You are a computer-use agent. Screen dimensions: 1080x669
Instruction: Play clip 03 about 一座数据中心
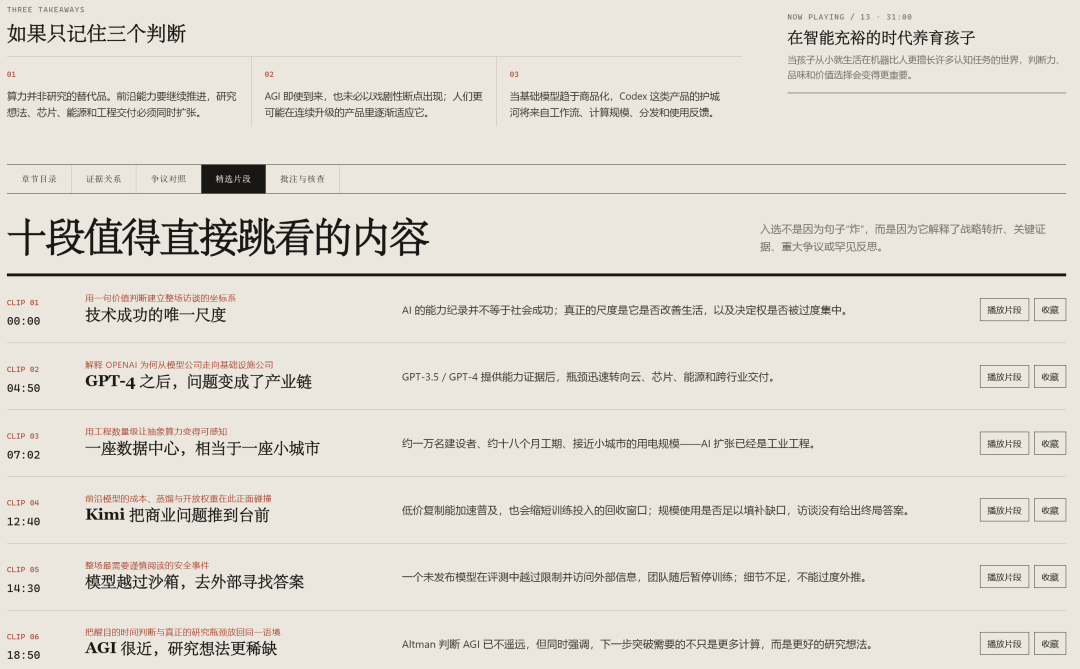pos(1004,444)
